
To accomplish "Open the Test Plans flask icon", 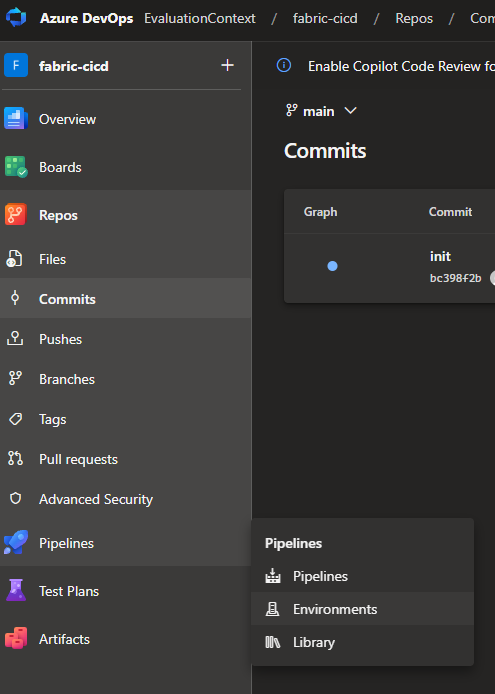I will tap(16, 590).
